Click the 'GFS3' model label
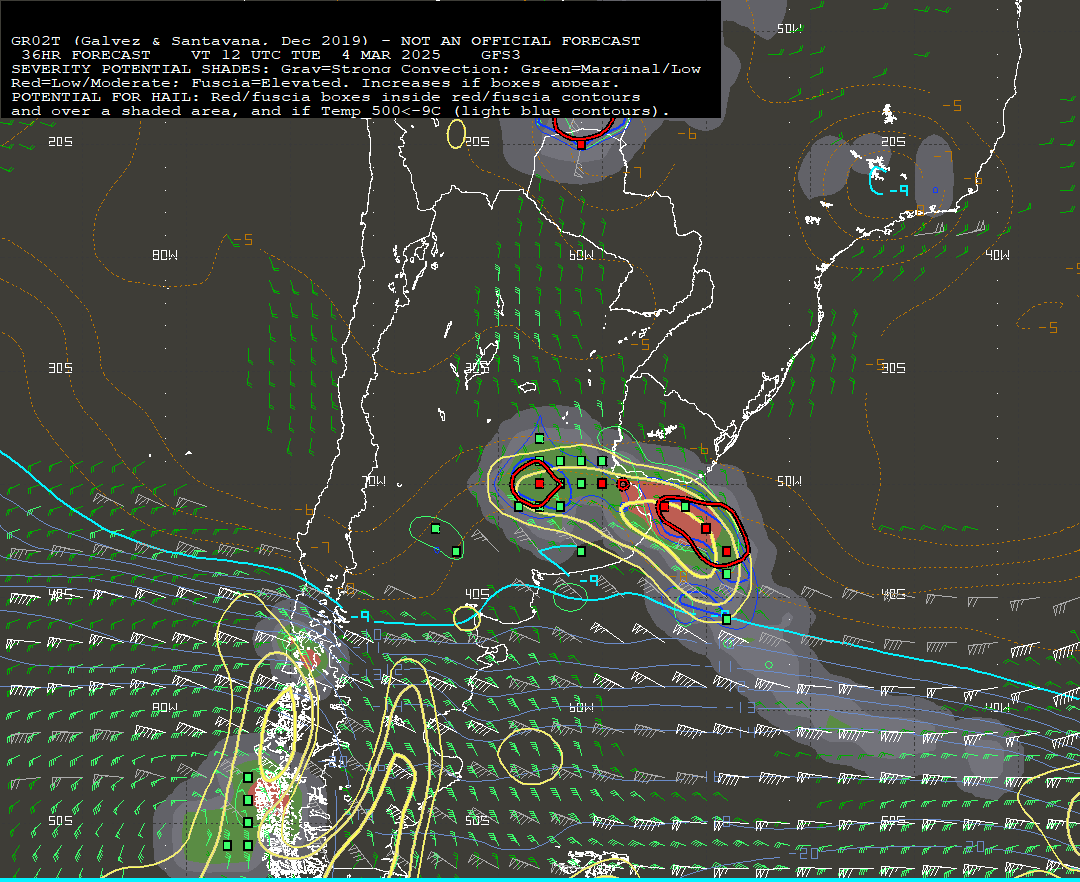Screen dimensions: 1080x882 (x=501, y=55)
